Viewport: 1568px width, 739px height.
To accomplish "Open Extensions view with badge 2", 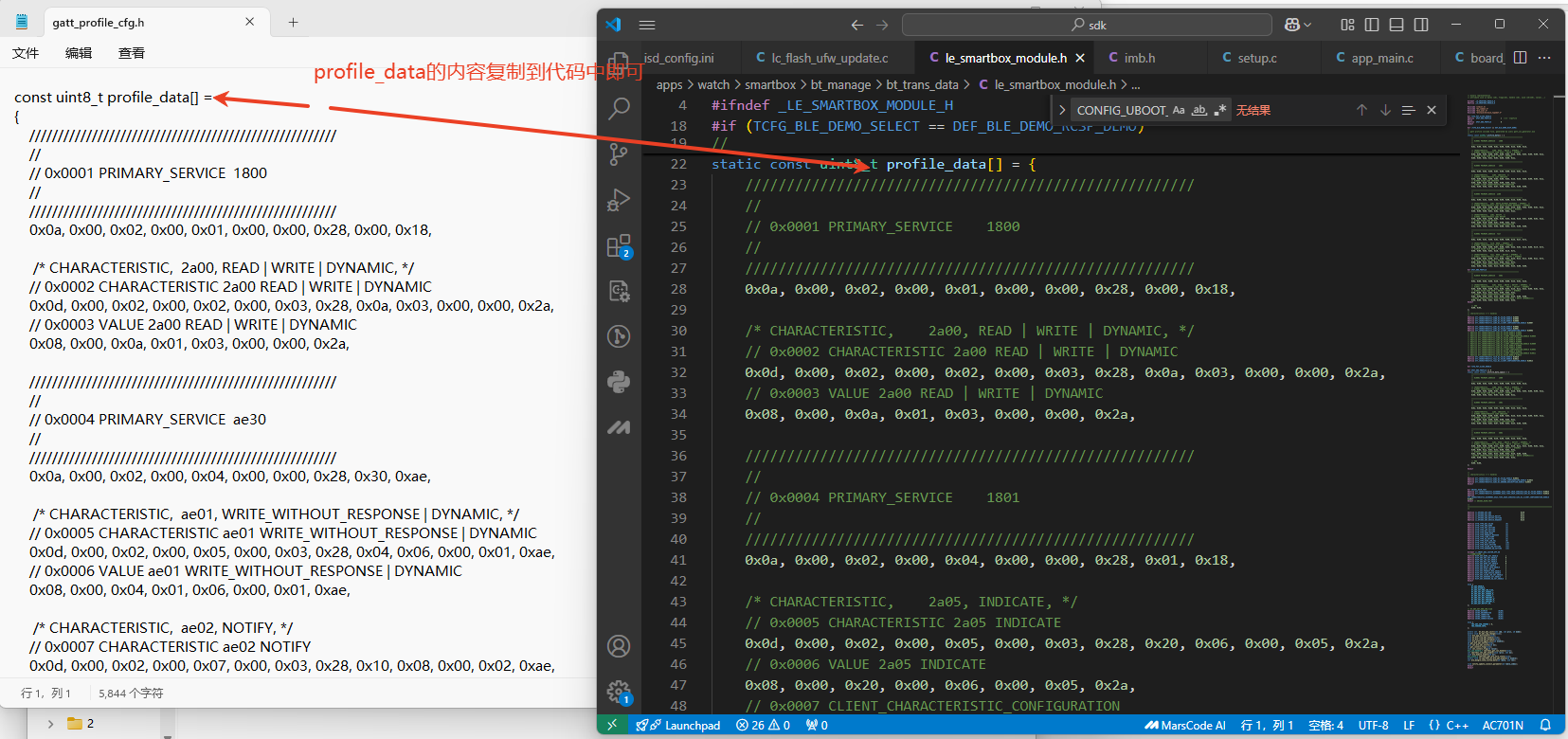I will [619, 246].
